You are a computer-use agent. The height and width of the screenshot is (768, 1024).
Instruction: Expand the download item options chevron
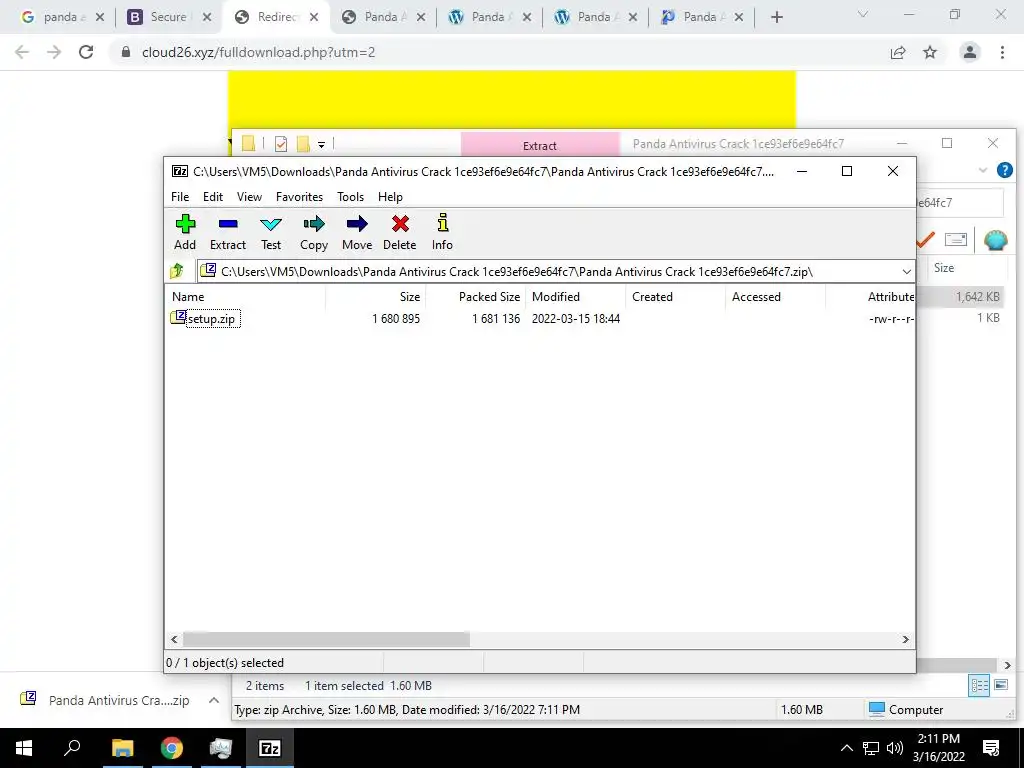pyautogui.click(x=214, y=700)
